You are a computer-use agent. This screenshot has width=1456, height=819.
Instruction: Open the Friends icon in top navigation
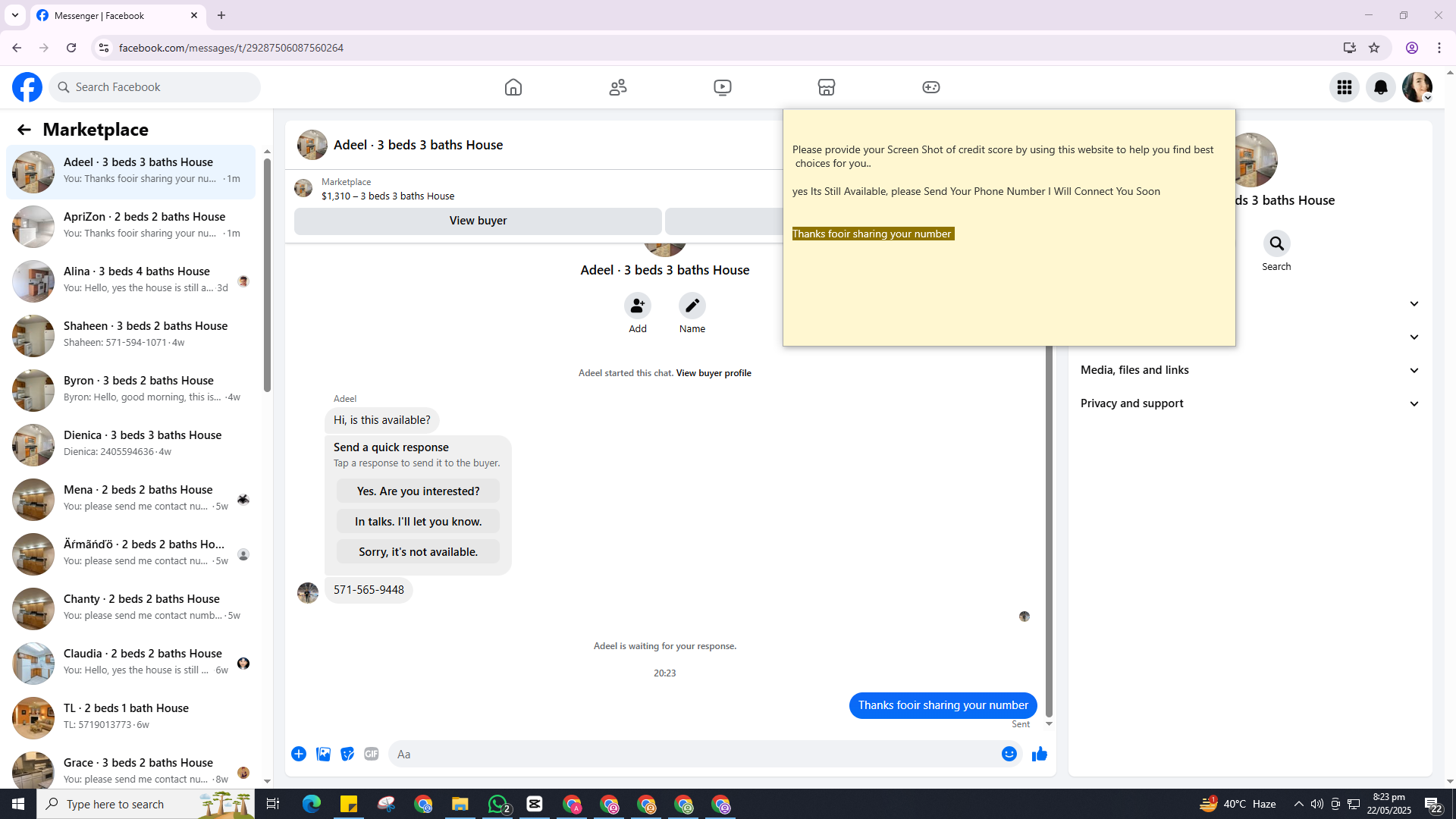coord(618,87)
